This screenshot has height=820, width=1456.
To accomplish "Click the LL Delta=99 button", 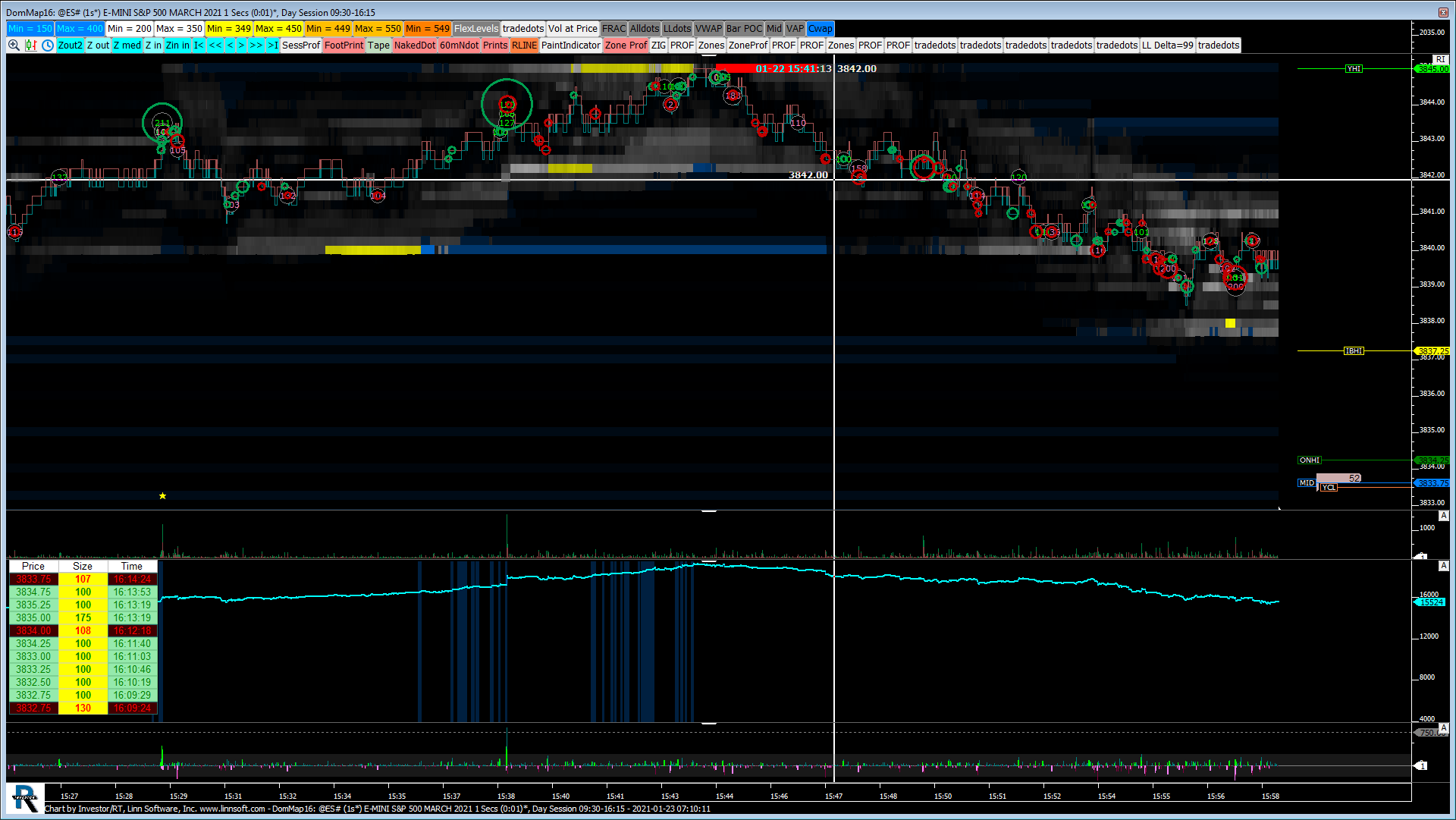I will coord(1168,46).
